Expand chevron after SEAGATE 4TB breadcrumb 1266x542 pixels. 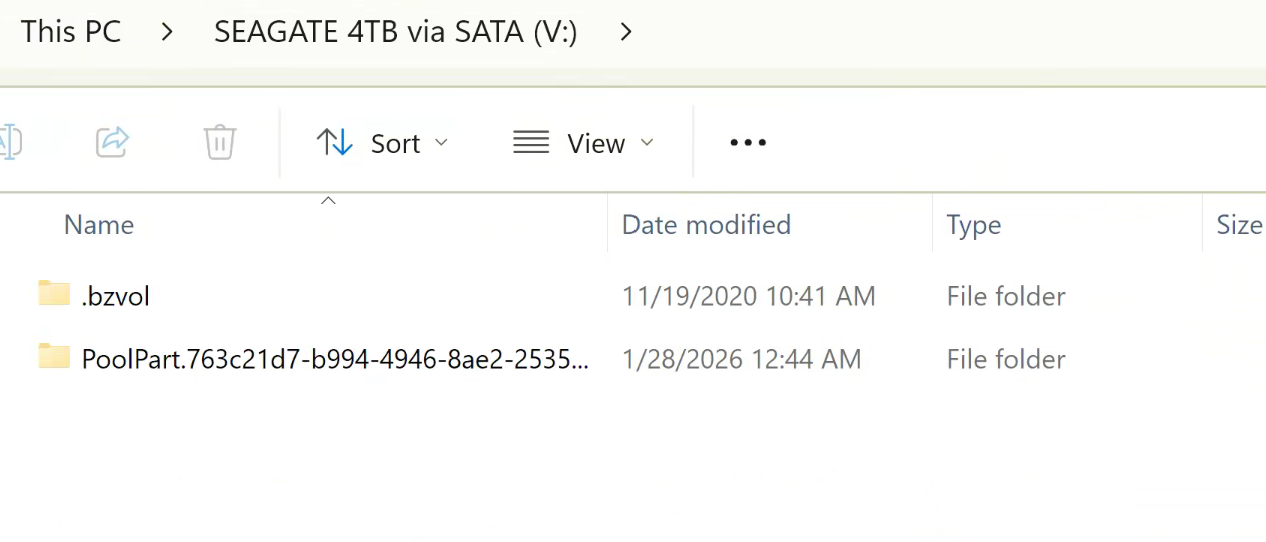(x=626, y=32)
